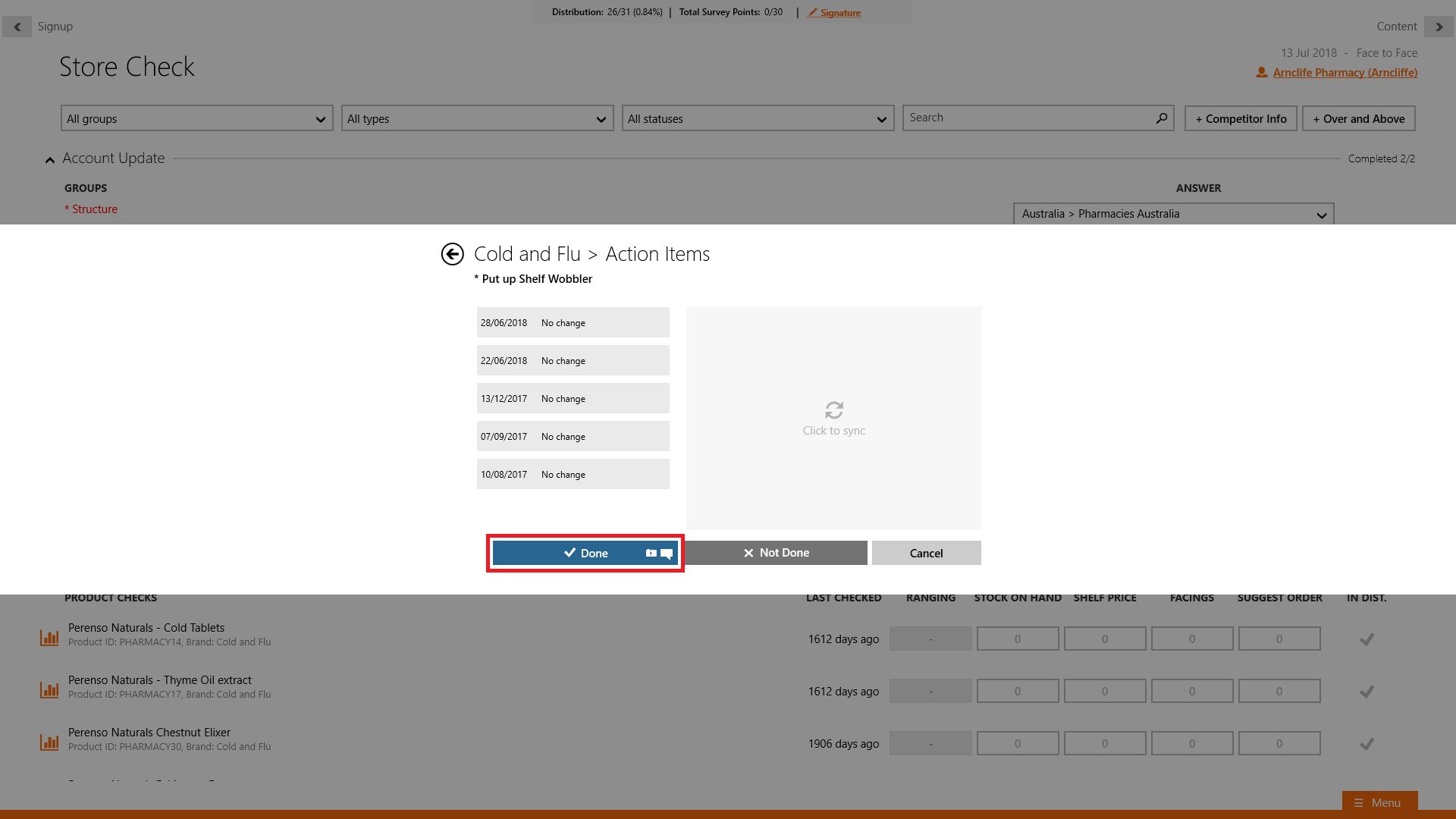Collapse the Account Update section
The width and height of the screenshot is (1456, 819).
click(50, 159)
